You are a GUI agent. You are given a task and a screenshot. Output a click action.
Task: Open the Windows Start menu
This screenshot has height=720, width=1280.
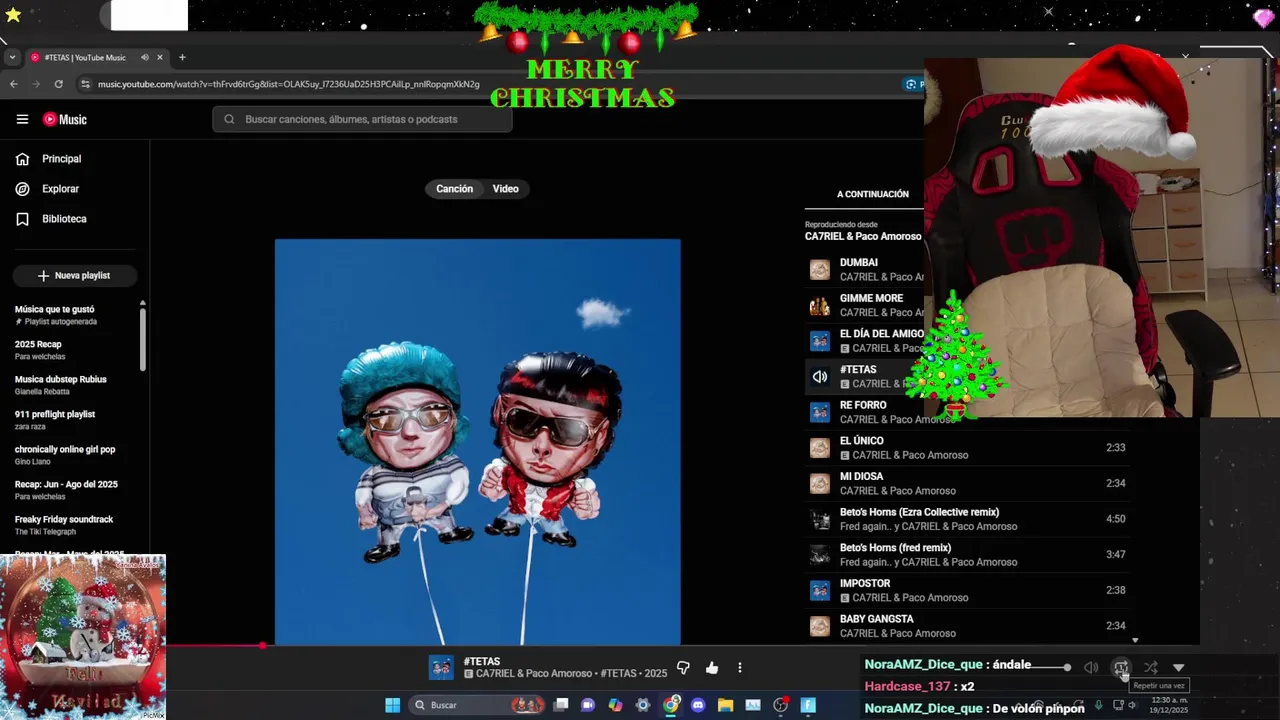coord(393,705)
